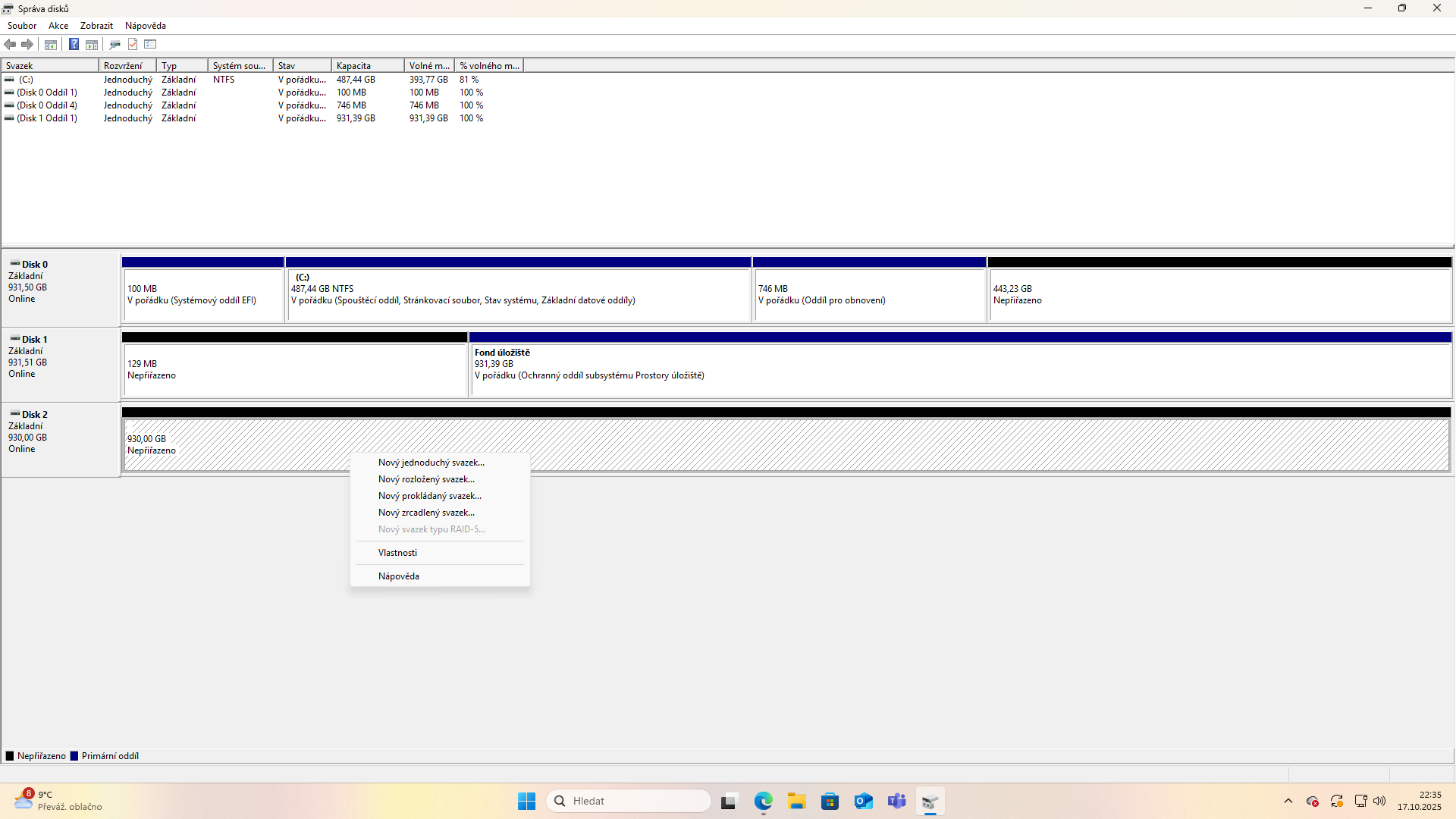Click the Disk 0 label panel
This screenshot has height=819, width=1456.
(x=61, y=288)
